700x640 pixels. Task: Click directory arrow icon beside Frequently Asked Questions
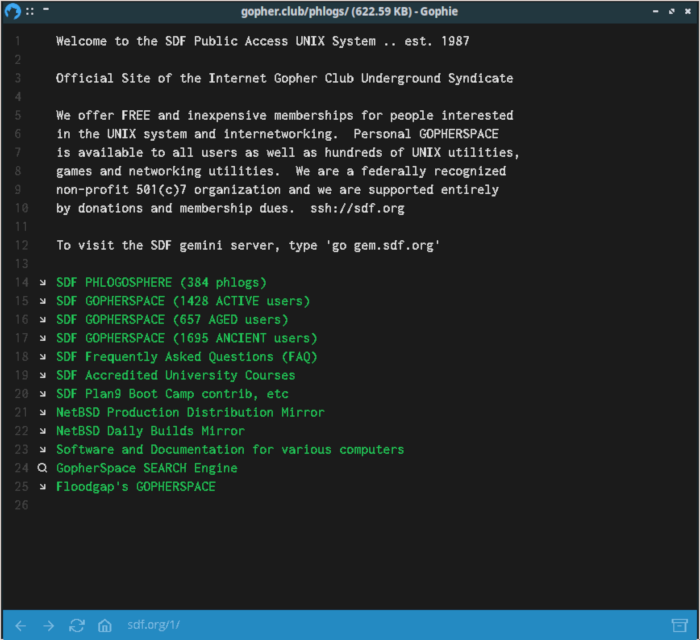[42, 357]
